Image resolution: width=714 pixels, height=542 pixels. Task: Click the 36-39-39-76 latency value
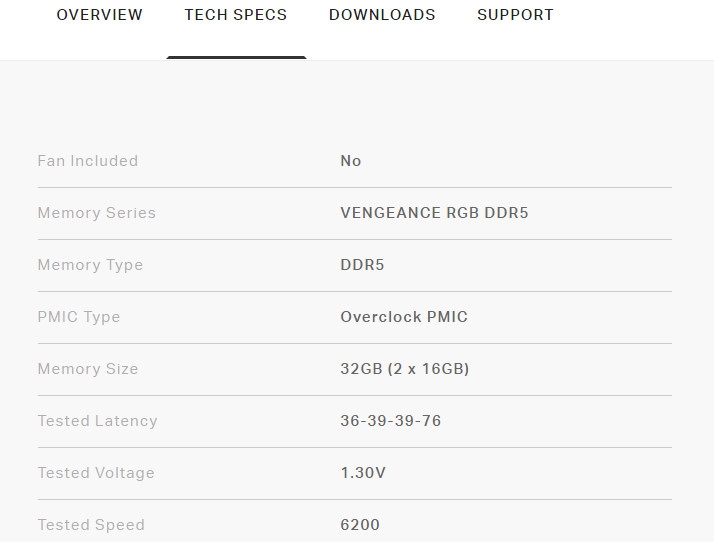[x=391, y=421]
